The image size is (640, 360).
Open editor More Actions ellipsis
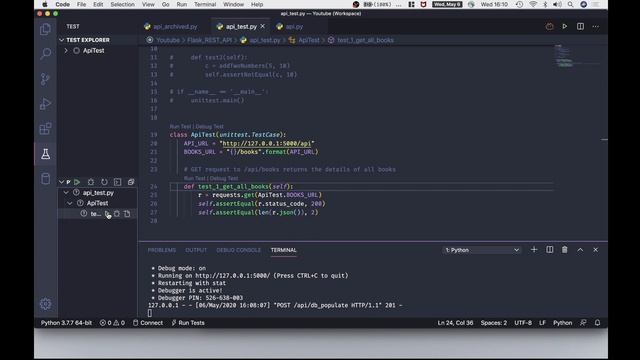pos(596,27)
